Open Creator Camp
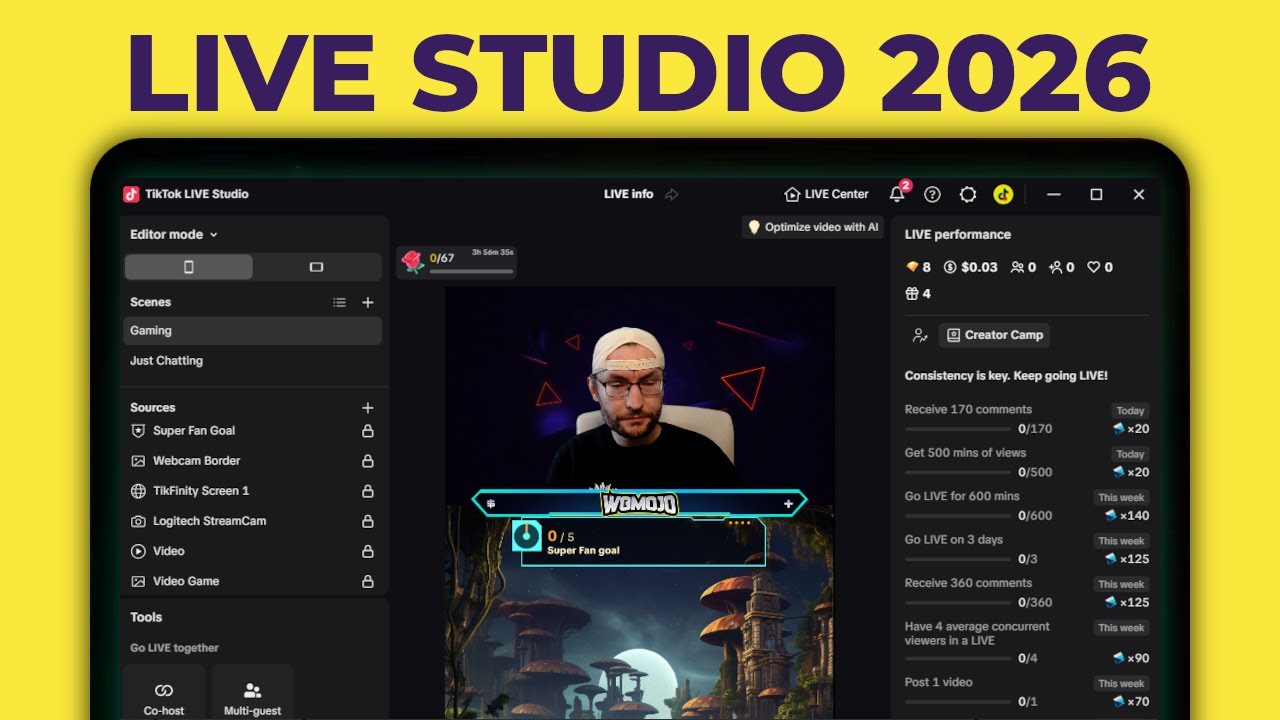Viewport: 1280px width, 720px height. click(994, 335)
